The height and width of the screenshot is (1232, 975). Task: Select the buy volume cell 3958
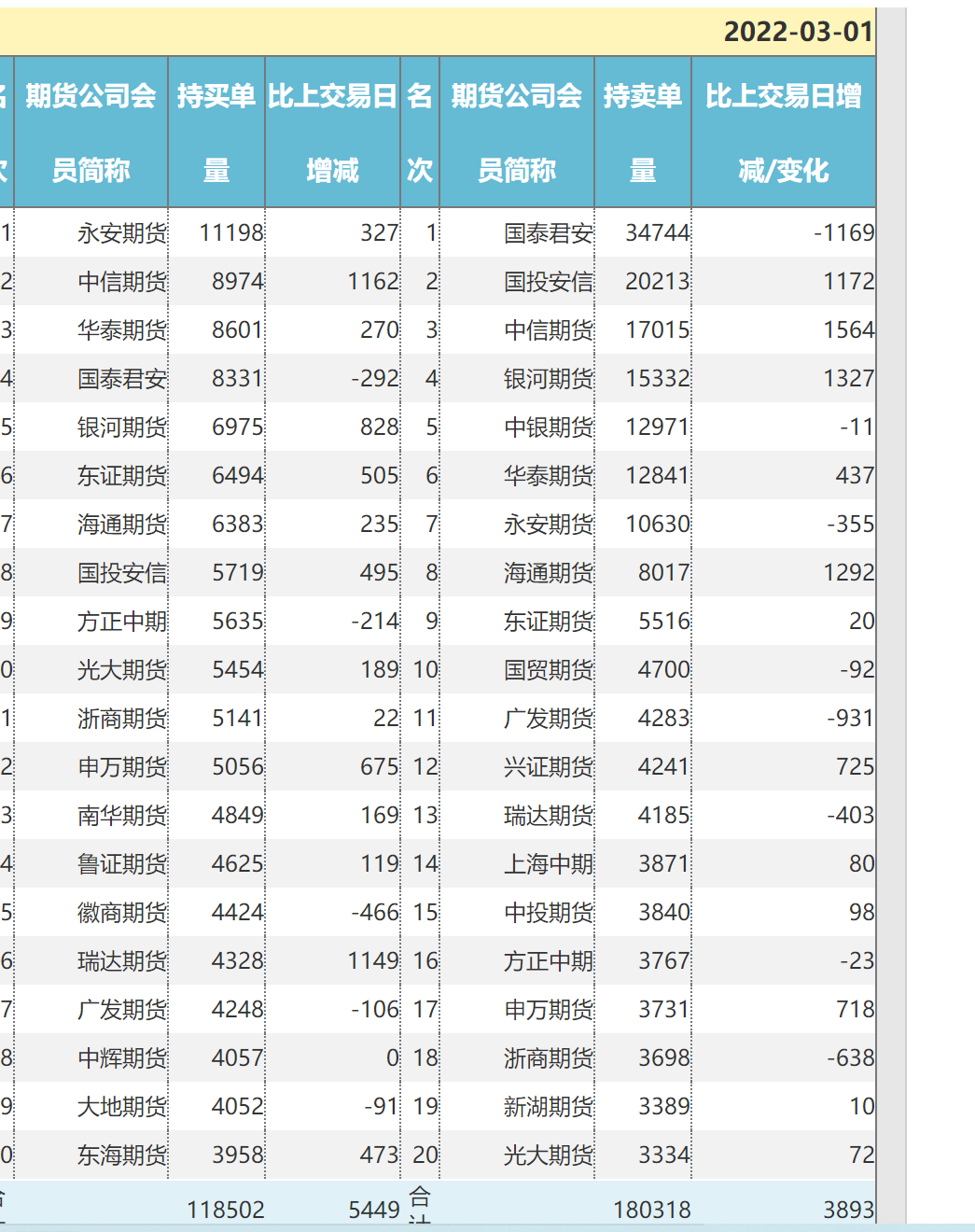(216, 1155)
